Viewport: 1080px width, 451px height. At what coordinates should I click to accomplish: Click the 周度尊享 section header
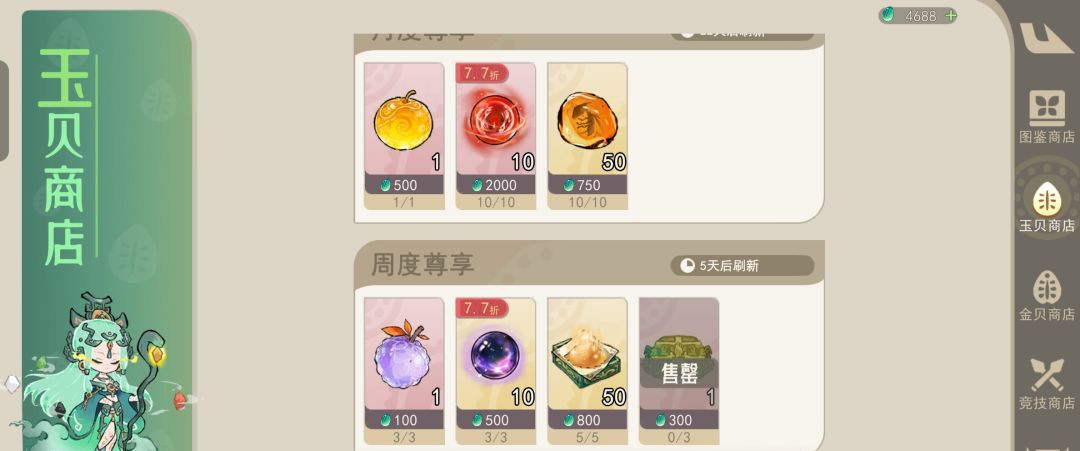point(422,264)
